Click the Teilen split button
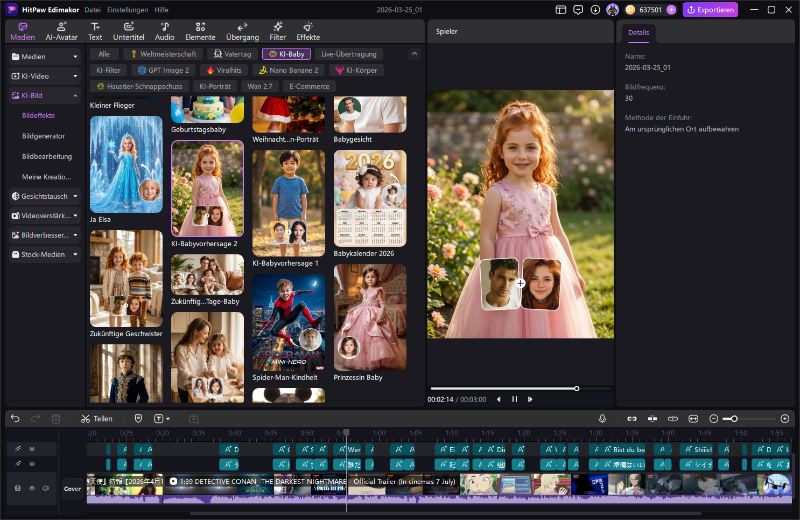Screen dimensions: 800x520 [96, 418]
